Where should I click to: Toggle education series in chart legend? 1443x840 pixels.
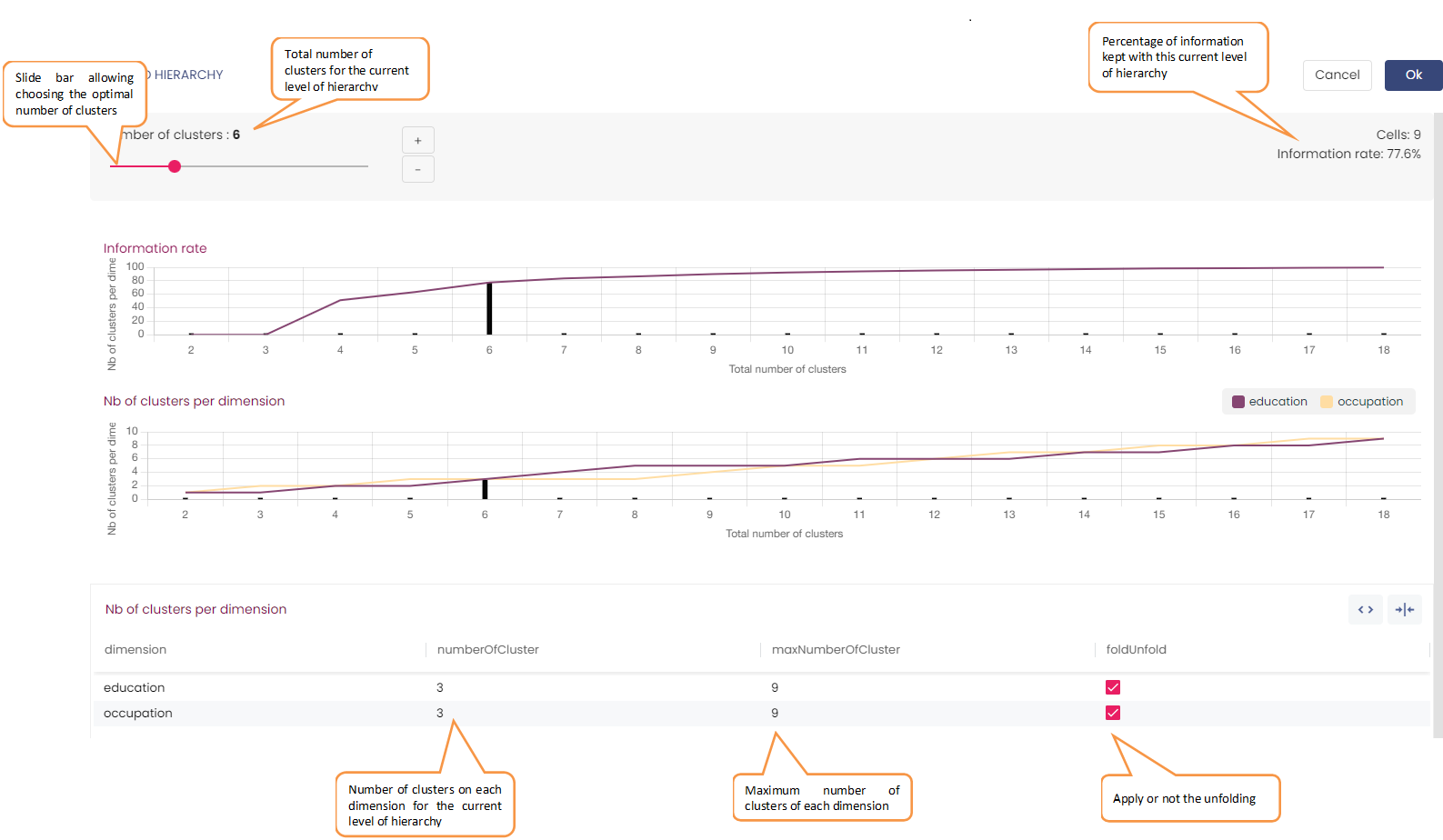(1269, 402)
